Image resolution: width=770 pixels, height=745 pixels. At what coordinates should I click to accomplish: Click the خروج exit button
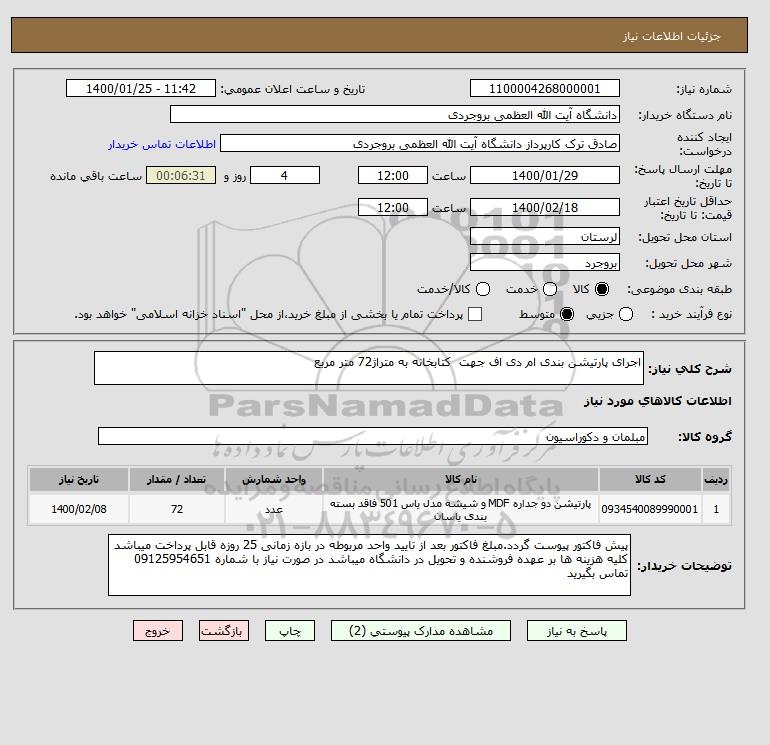(158, 631)
